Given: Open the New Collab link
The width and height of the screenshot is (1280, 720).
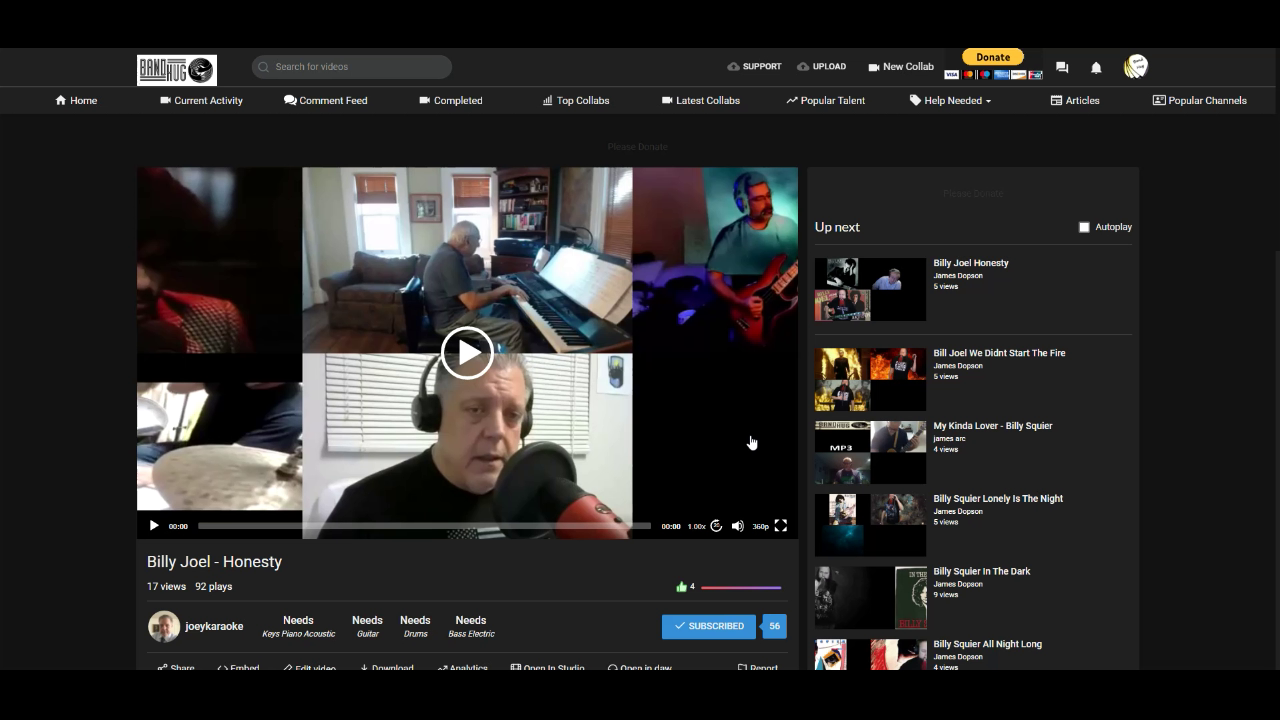Looking at the screenshot, I should pos(901,67).
